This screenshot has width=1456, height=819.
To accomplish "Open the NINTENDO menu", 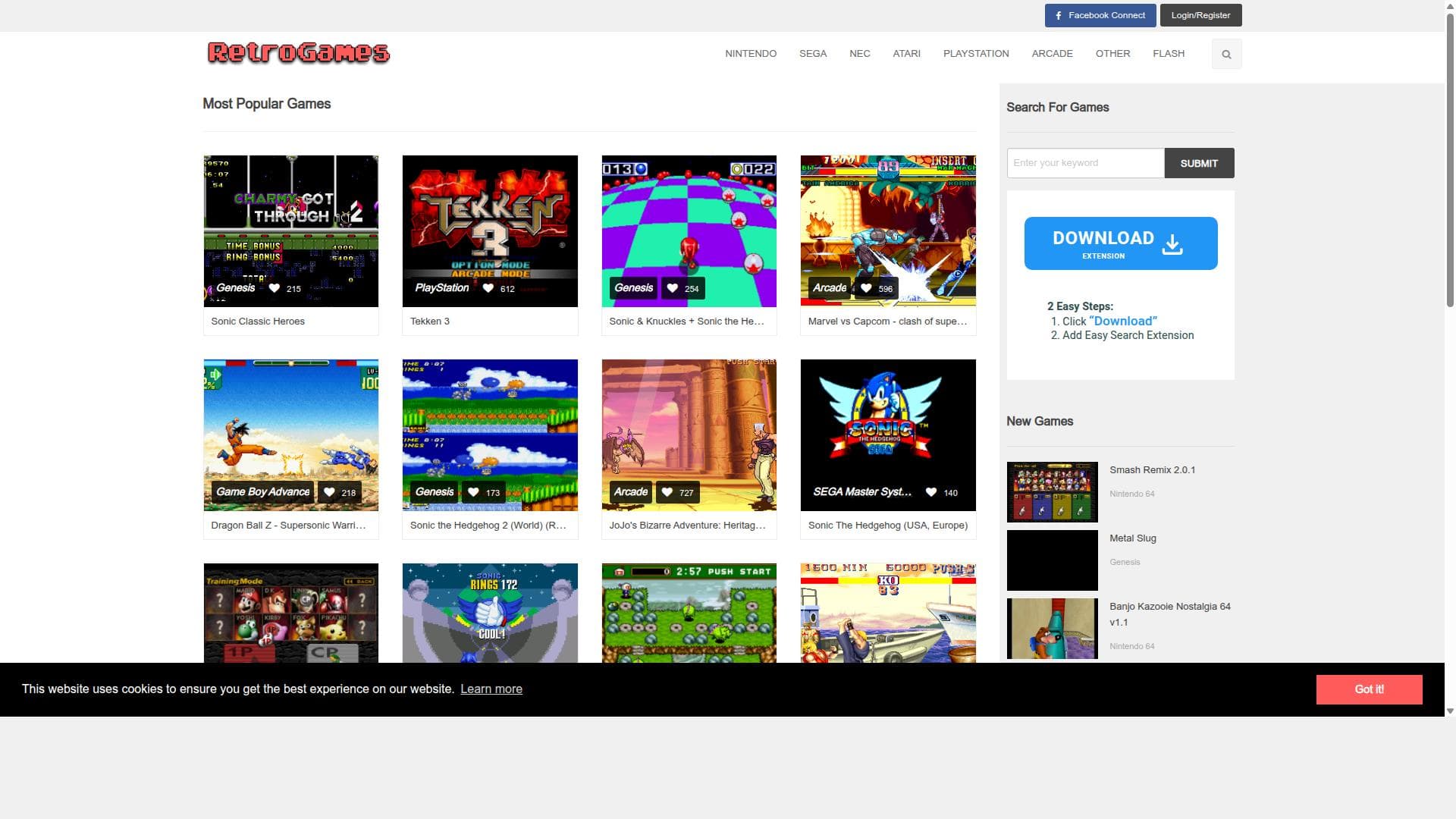I will pyautogui.click(x=750, y=54).
